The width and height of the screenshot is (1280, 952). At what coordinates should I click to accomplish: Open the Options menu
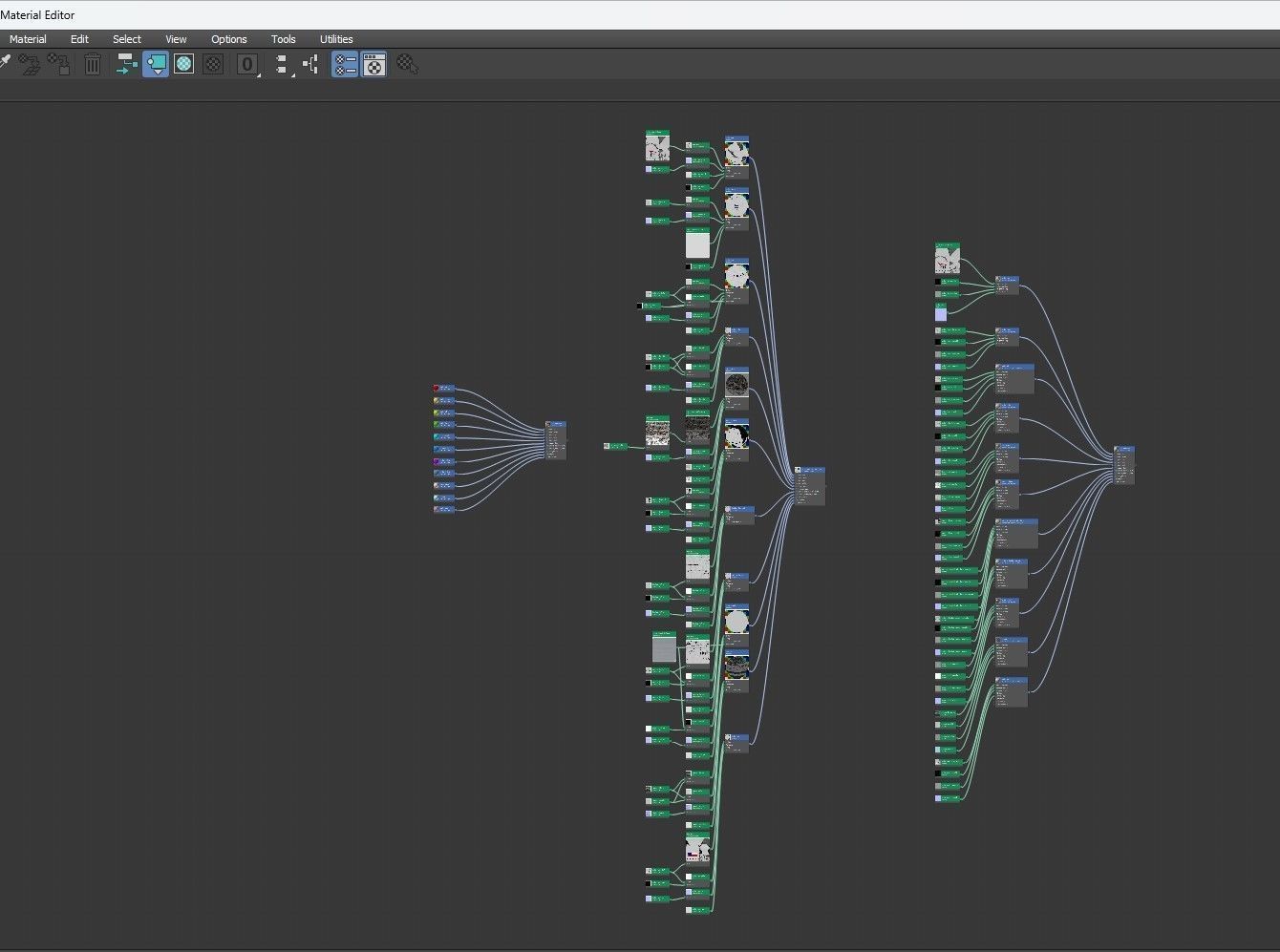pyautogui.click(x=229, y=39)
